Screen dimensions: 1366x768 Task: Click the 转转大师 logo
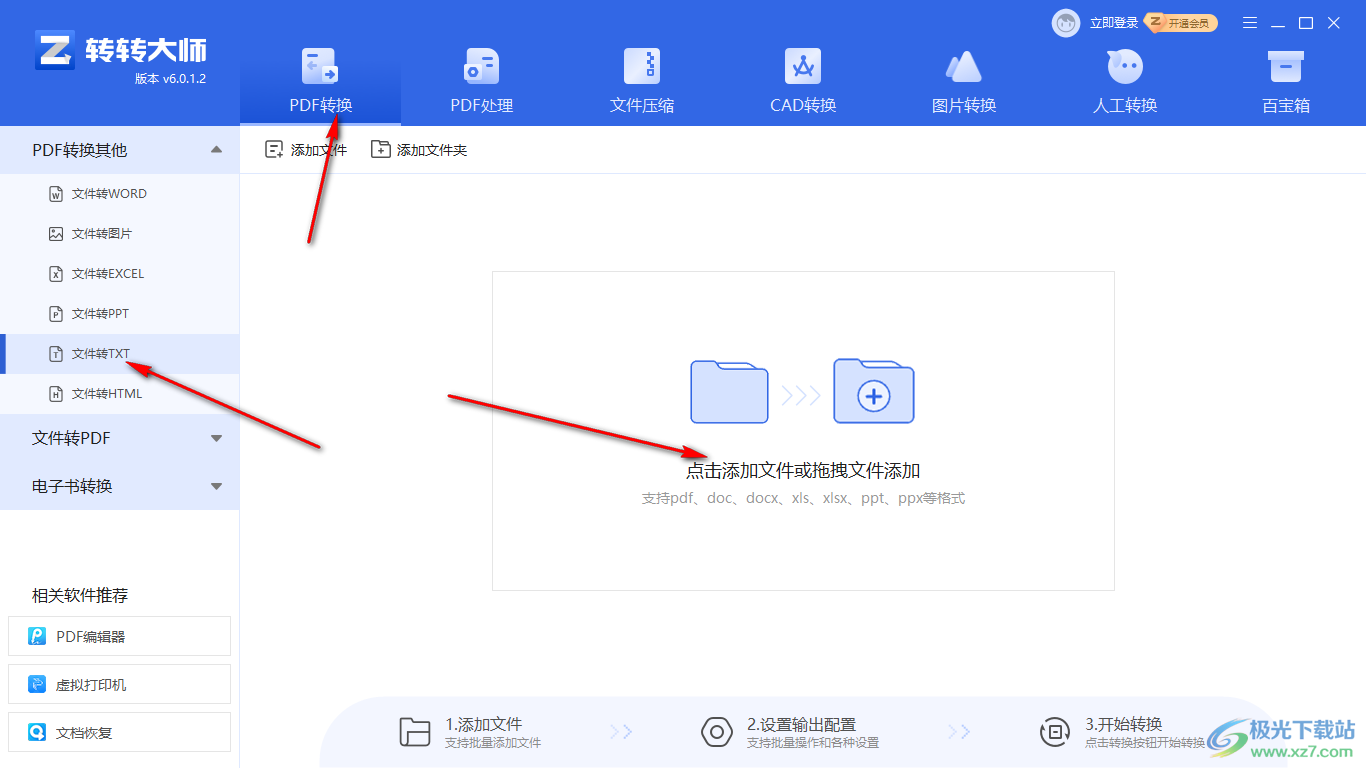click(x=120, y=50)
